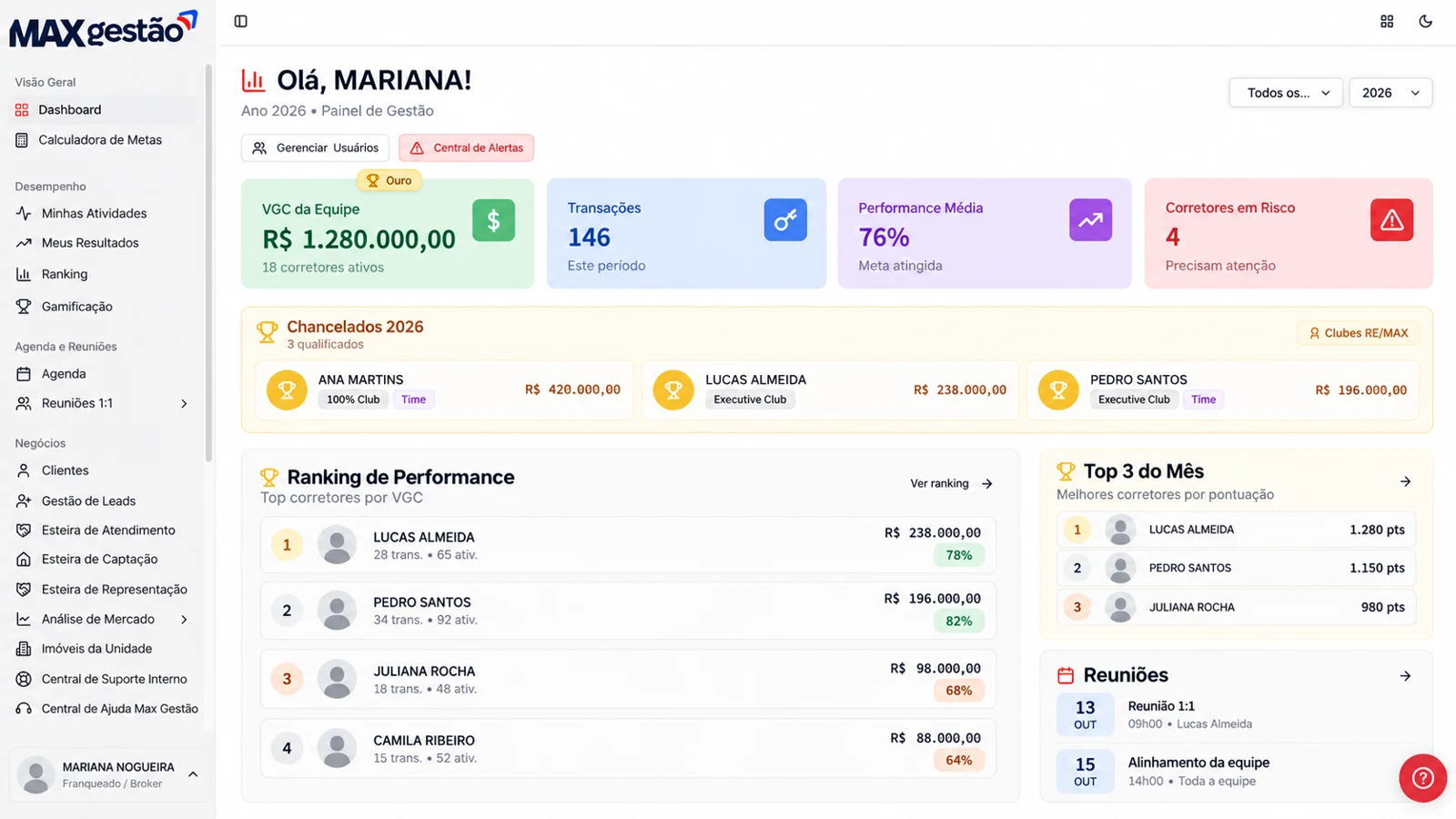Open the Top 3 do Mês arrow
Screen dimensions: 1456x819
[1405, 481]
